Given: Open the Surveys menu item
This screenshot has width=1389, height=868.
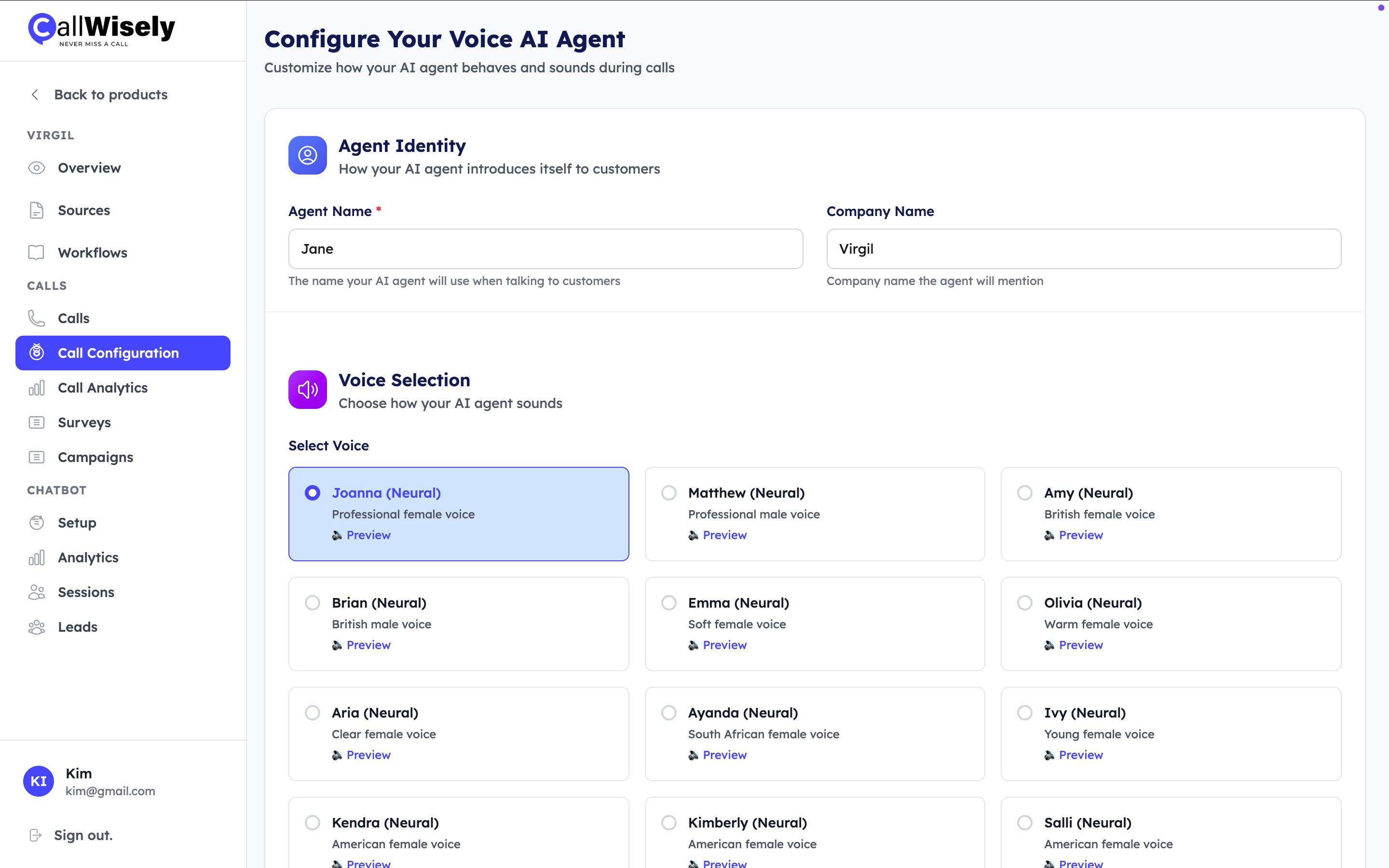Looking at the screenshot, I should tap(84, 422).
